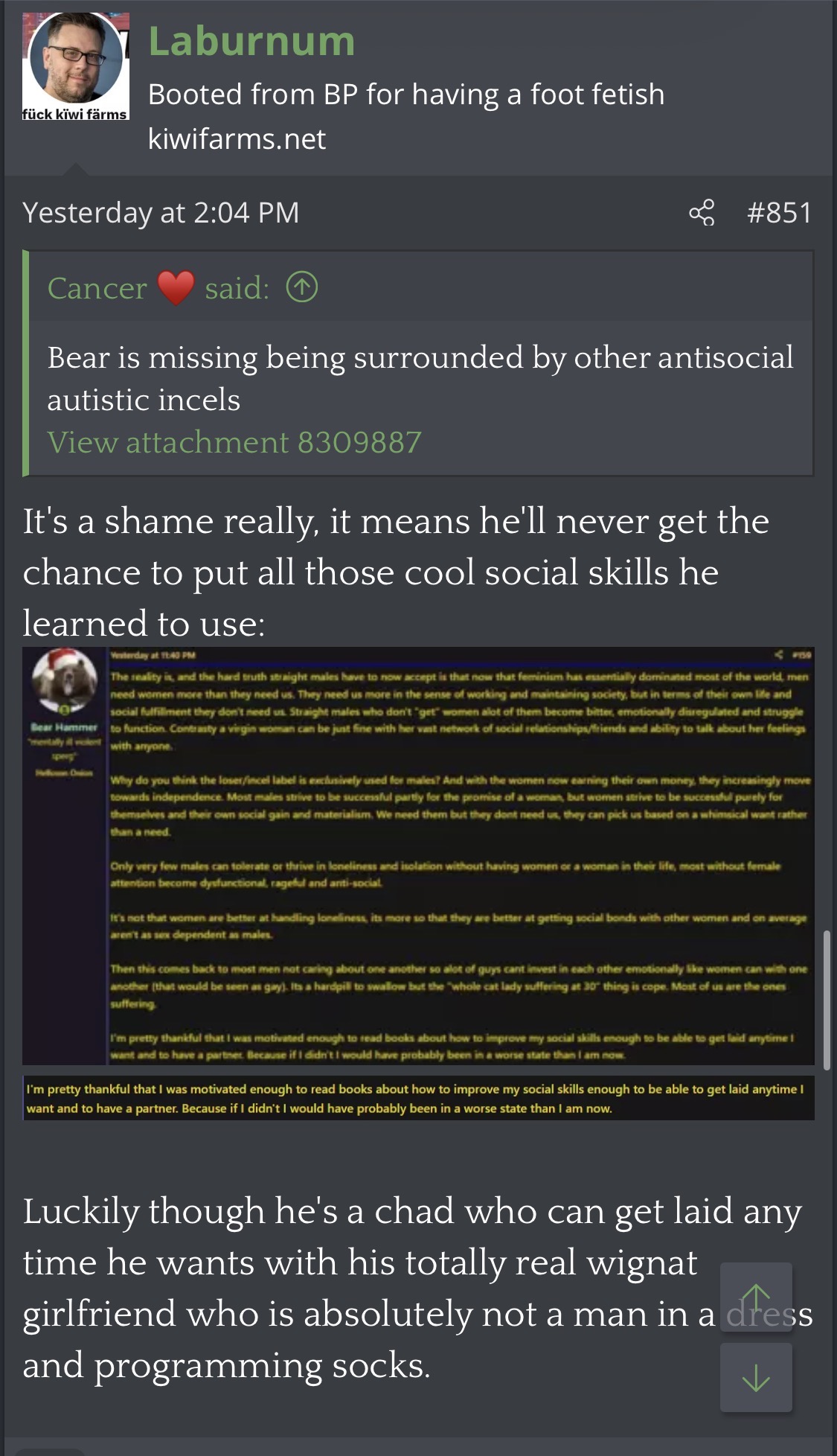This screenshot has height=1456, width=837.
Task: Click the Yesterday at 2:04 PM timestamp
Action: click(161, 213)
